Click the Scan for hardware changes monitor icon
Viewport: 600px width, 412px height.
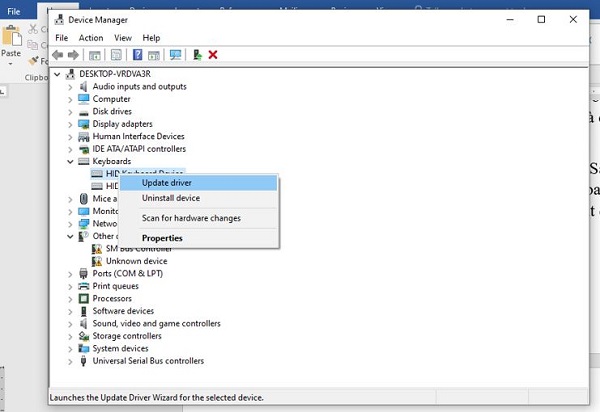click(x=175, y=55)
